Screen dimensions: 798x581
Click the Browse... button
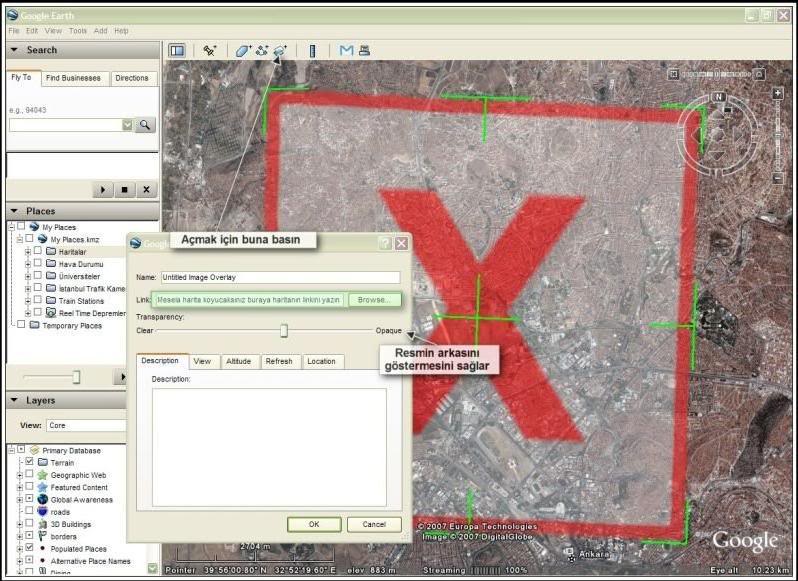click(375, 299)
